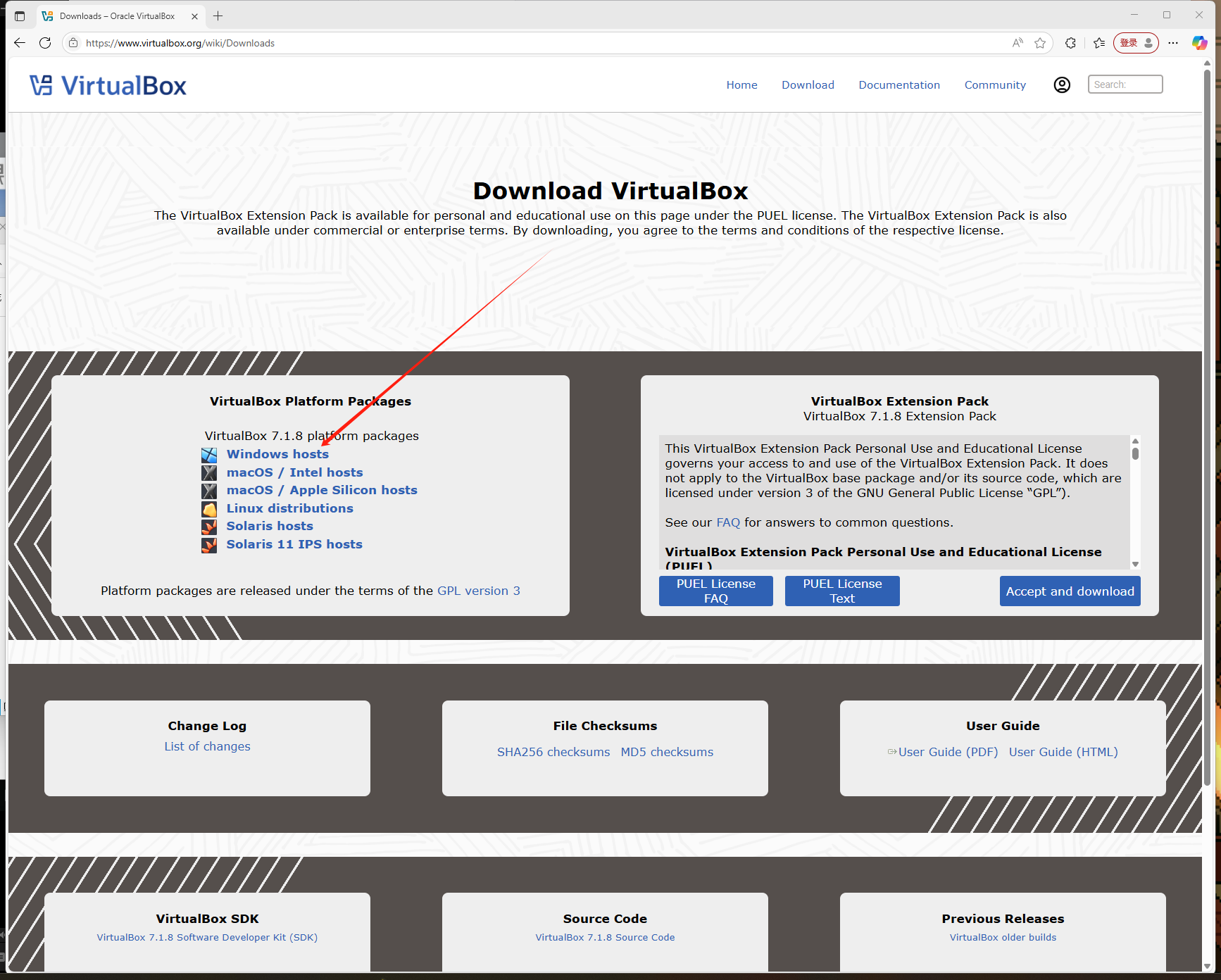Viewport: 1221px width, 980px height.
Task: Open tab actions menu icon
Action: point(20,15)
